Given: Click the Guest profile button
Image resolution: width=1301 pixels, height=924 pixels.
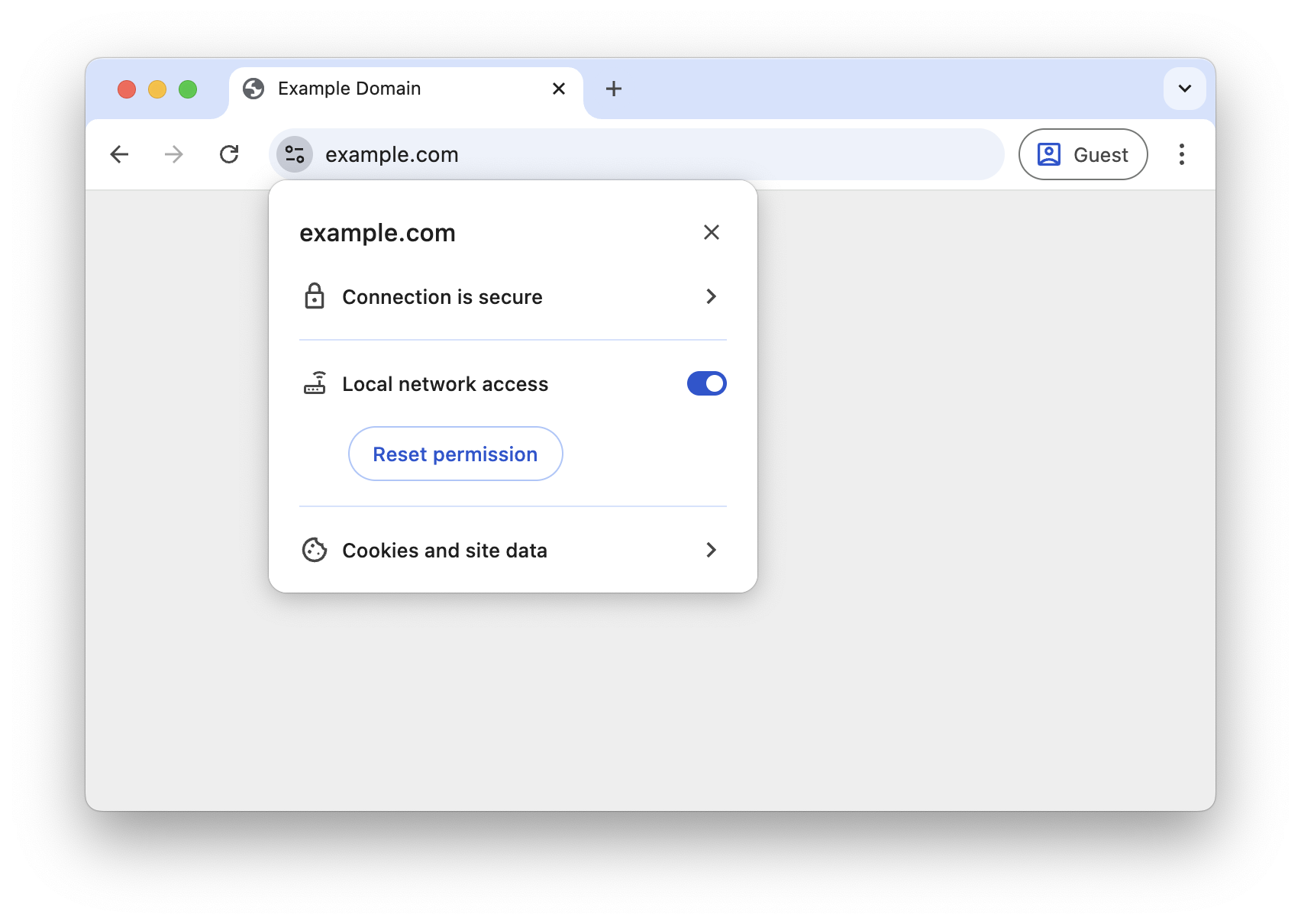Looking at the screenshot, I should 1083,154.
